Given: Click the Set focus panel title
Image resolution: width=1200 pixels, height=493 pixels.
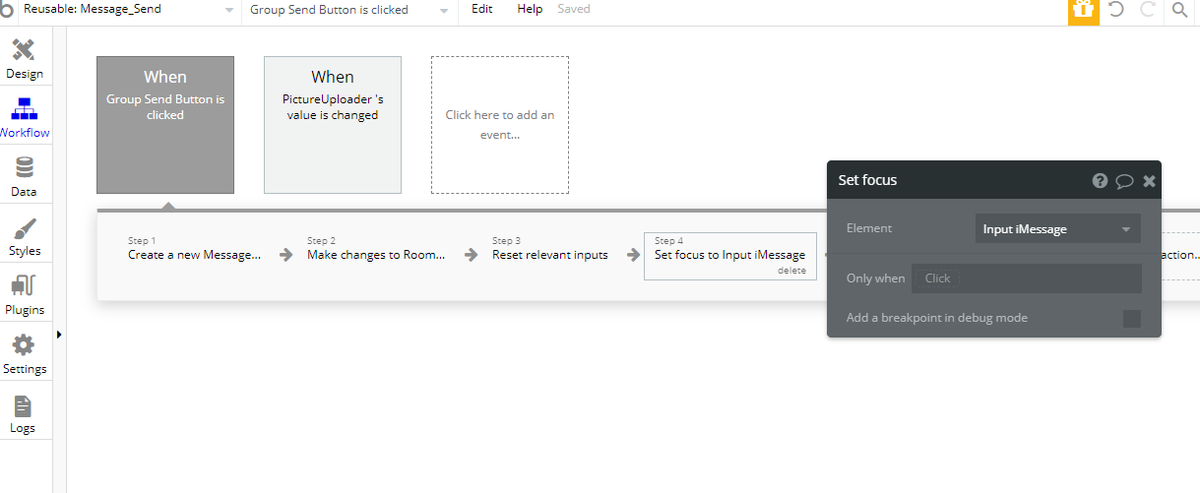Looking at the screenshot, I should (x=868, y=181).
